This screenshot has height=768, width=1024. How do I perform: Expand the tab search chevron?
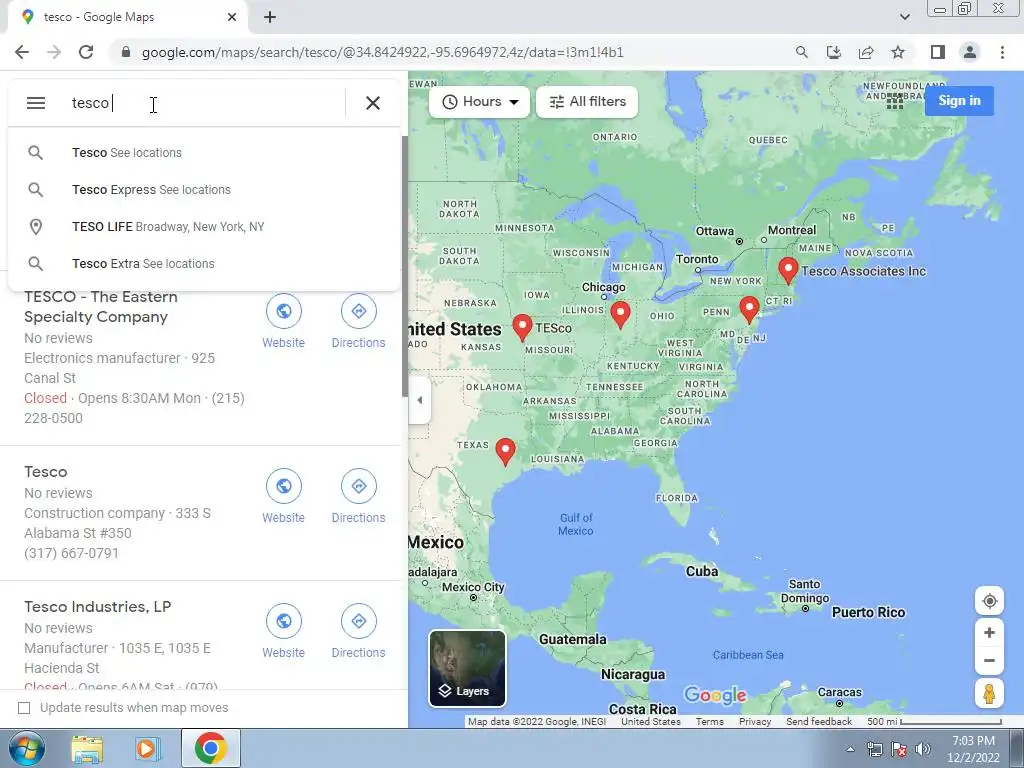(x=904, y=17)
